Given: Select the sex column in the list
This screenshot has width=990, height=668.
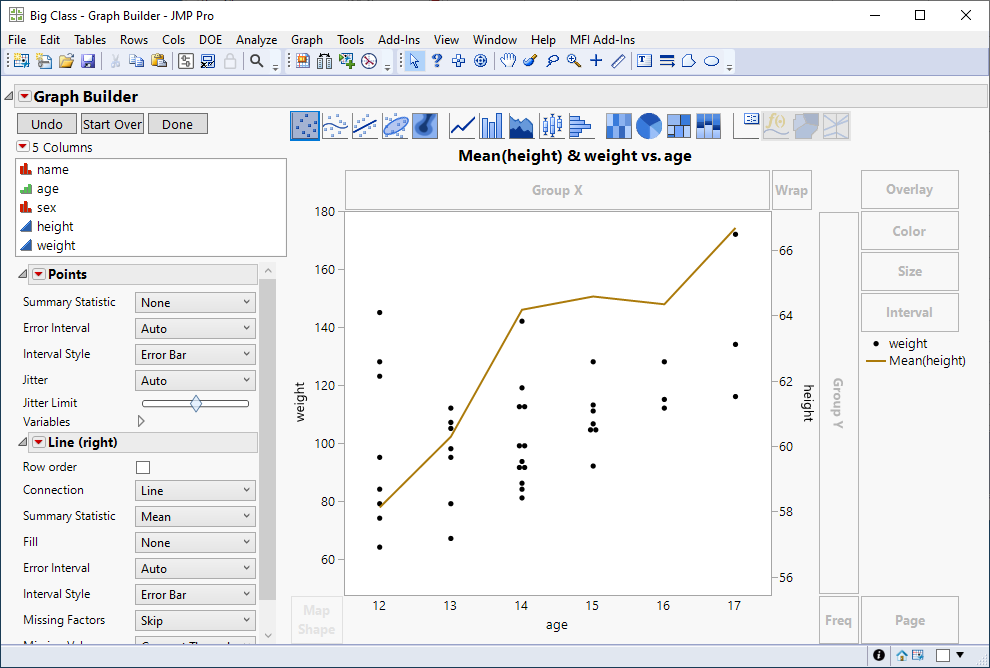Looking at the screenshot, I should click(x=46, y=207).
